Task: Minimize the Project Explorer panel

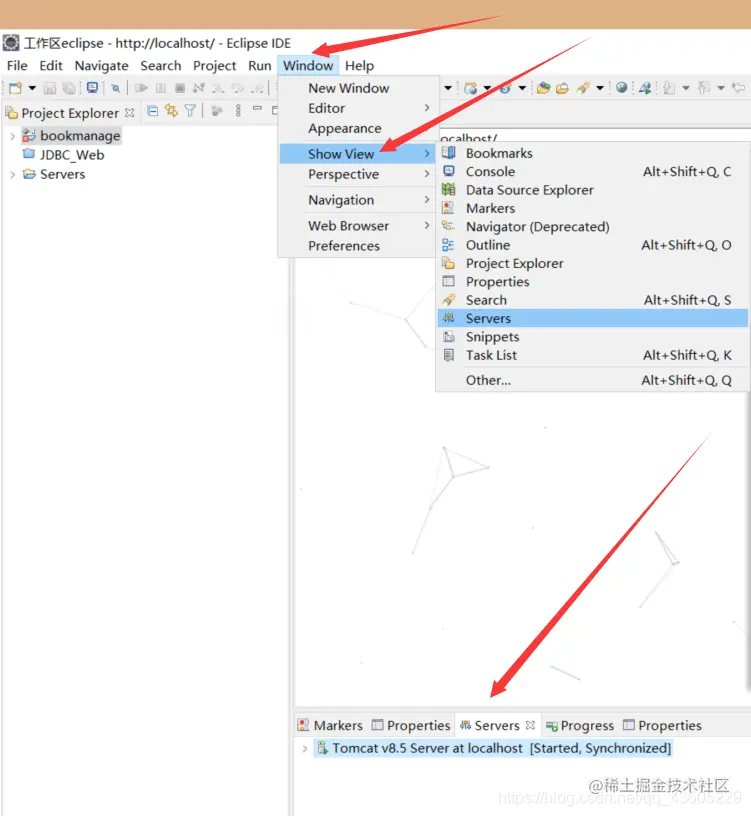Action: coord(257,108)
